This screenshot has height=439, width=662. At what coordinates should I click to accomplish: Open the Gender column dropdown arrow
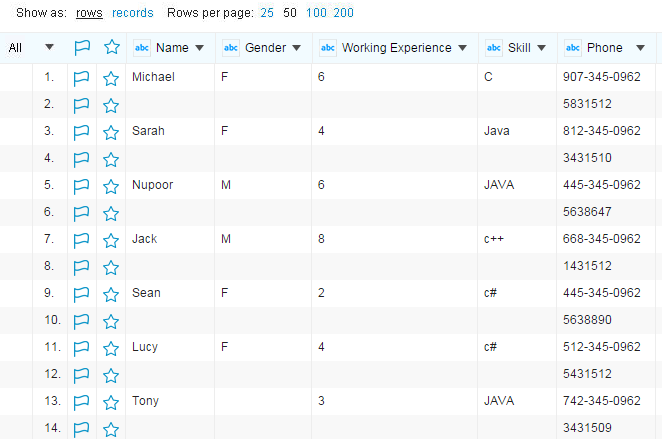[x=296, y=48]
